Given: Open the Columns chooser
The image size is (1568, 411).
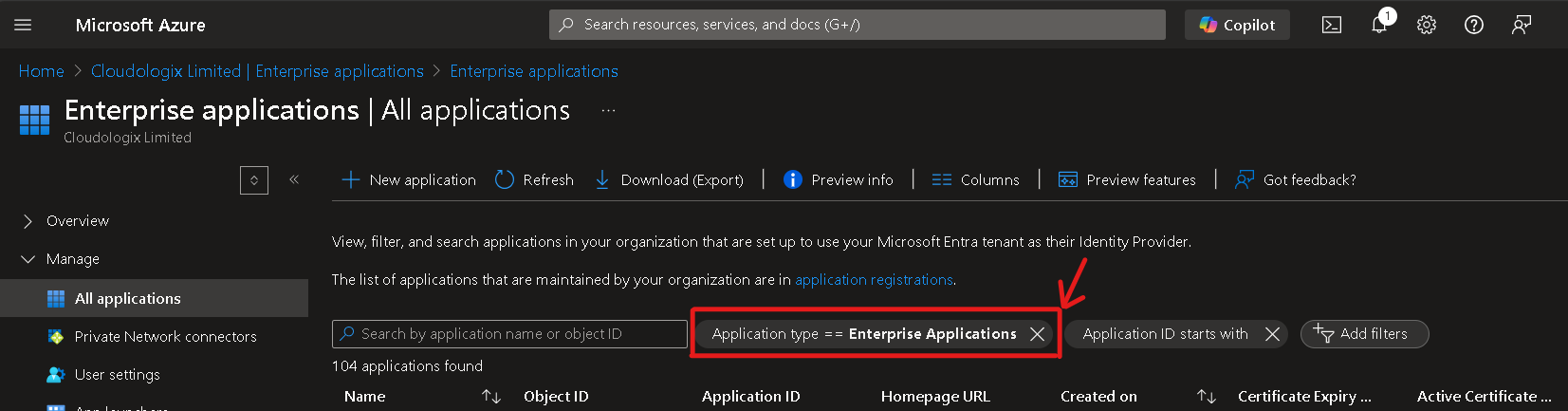Looking at the screenshot, I should pyautogui.click(x=976, y=179).
